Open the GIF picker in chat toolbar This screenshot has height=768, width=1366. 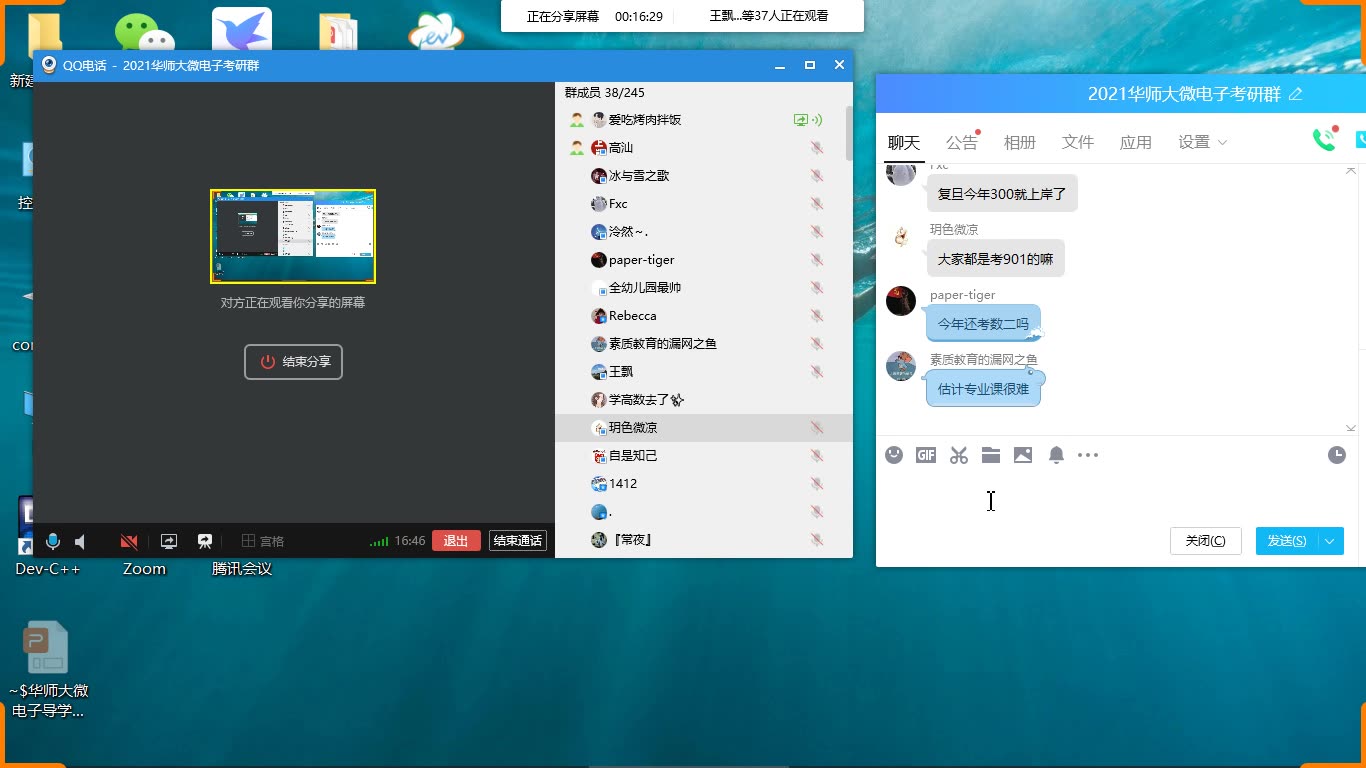[926, 455]
